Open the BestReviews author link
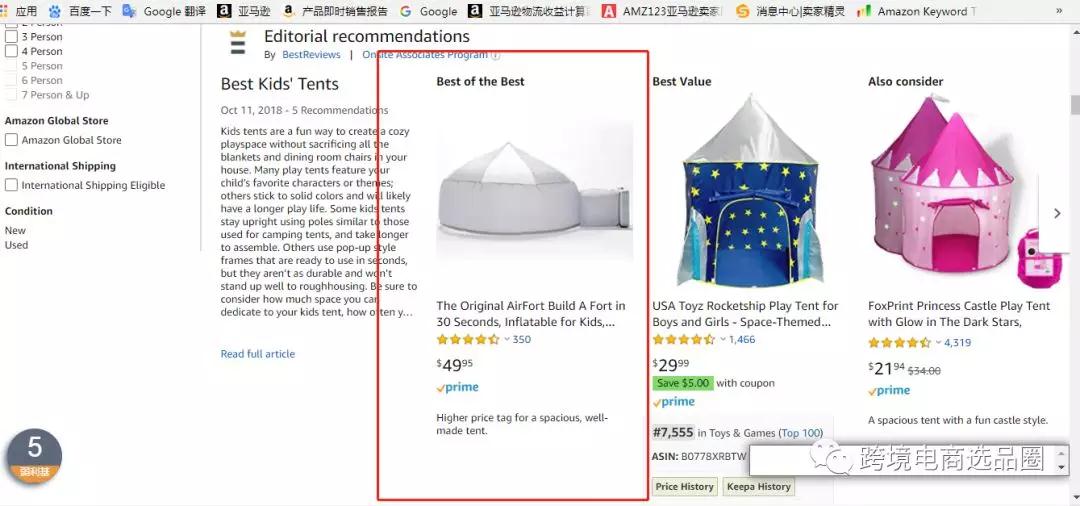Image resolution: width=1080 pixels, height=506 pixels. click(x=311, y=54)
